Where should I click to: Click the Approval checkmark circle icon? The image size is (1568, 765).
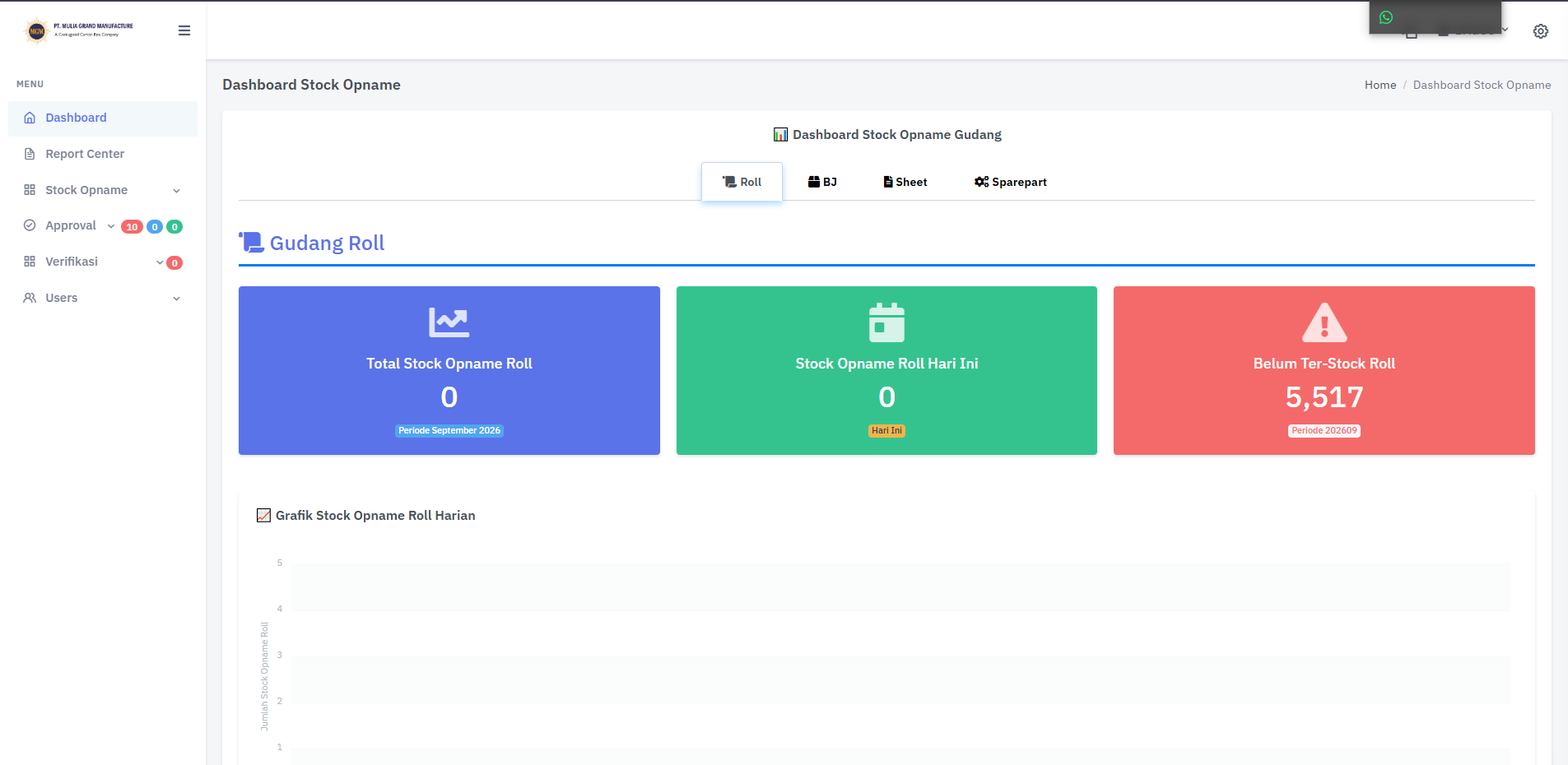30,225
